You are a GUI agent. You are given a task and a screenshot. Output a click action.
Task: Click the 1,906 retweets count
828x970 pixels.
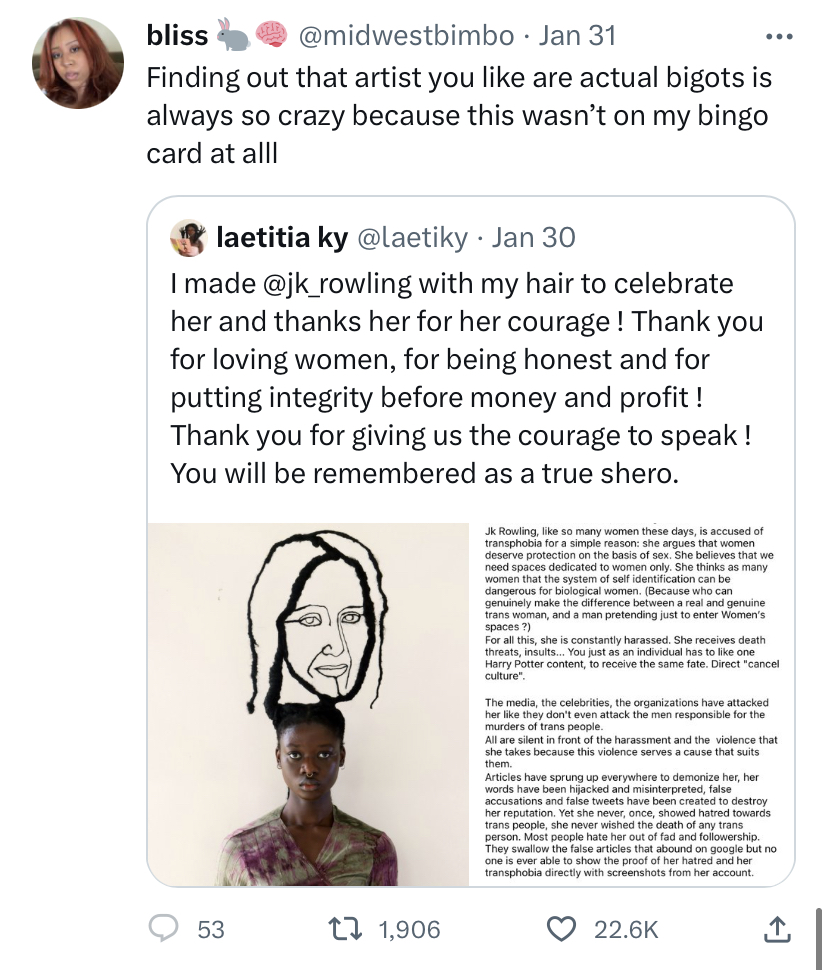pyautogui.click(x=409, y=929)
